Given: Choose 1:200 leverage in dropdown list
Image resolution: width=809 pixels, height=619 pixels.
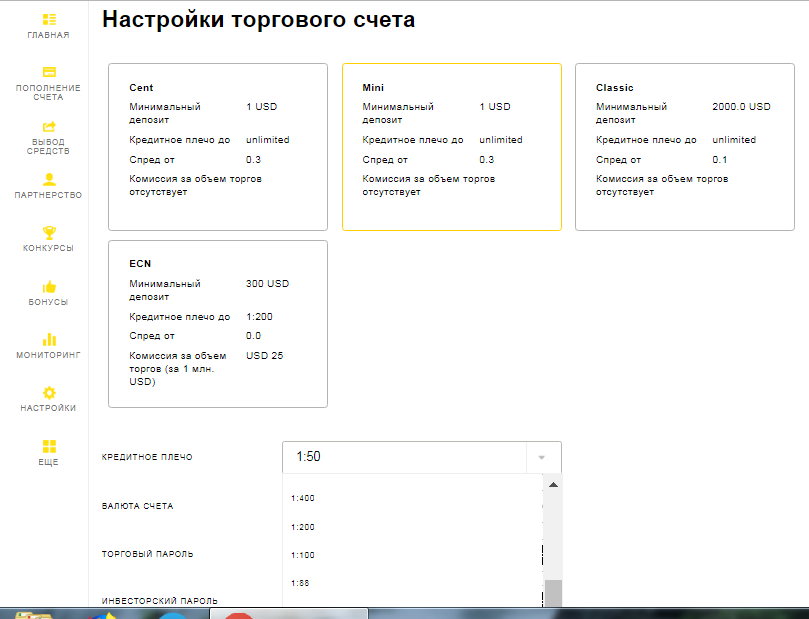Looking at the screenshot, I should point(303,527).
